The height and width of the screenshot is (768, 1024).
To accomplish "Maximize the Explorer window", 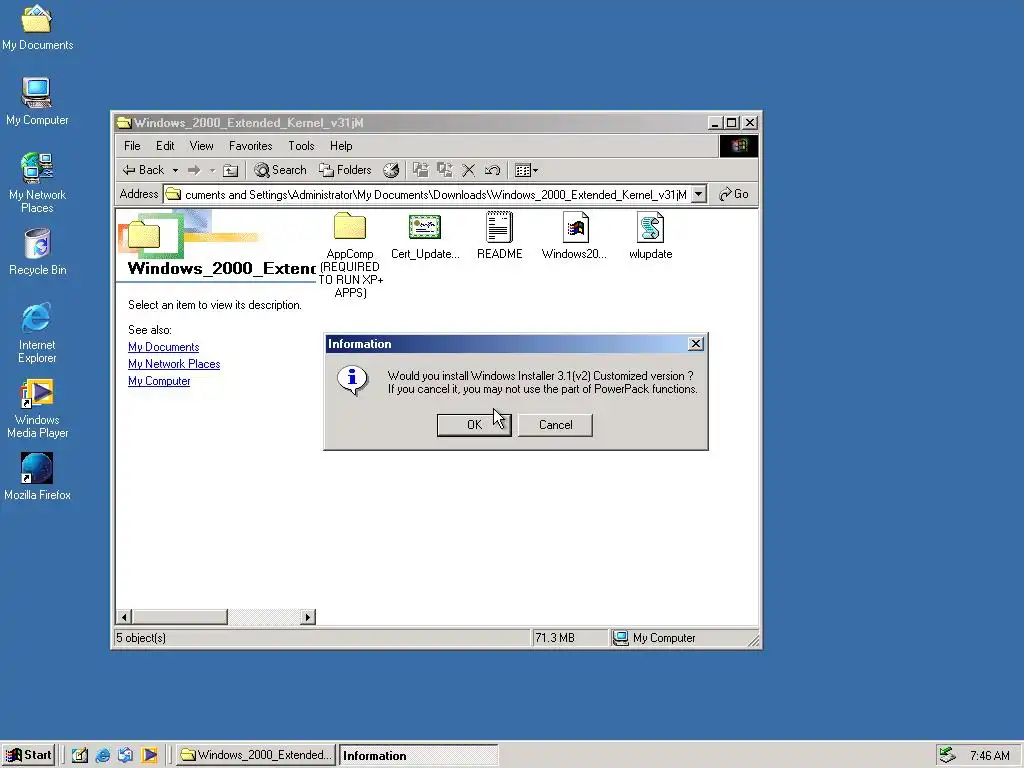I will (x=731, y=123).
